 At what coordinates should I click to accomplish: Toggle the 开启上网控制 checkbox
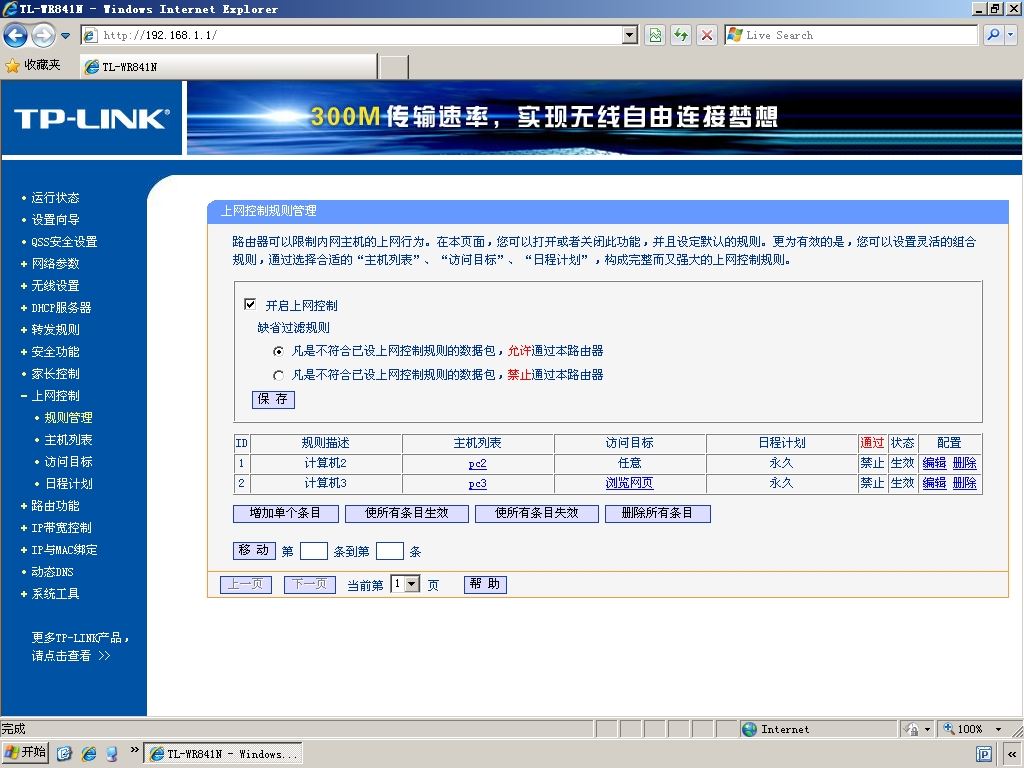(249, 304)
